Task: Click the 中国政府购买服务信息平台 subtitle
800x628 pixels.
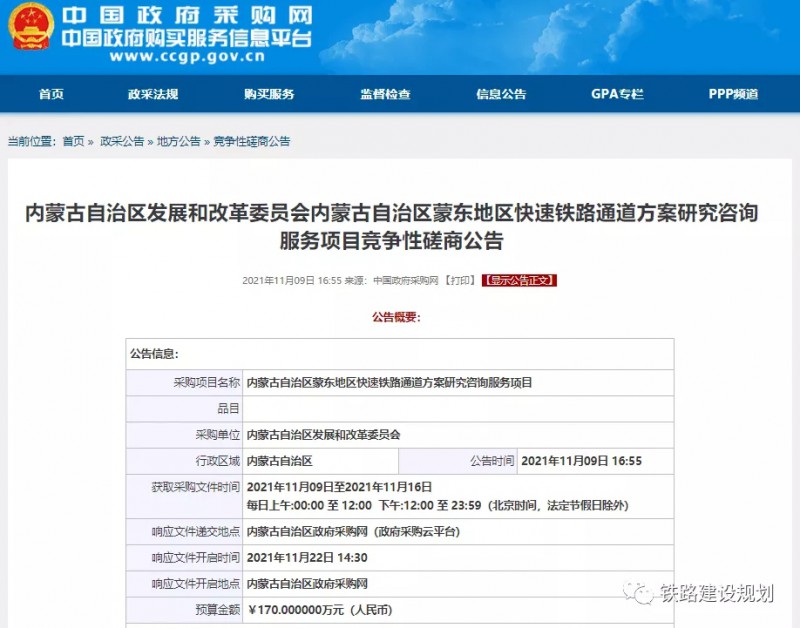Action: [187, 38]
